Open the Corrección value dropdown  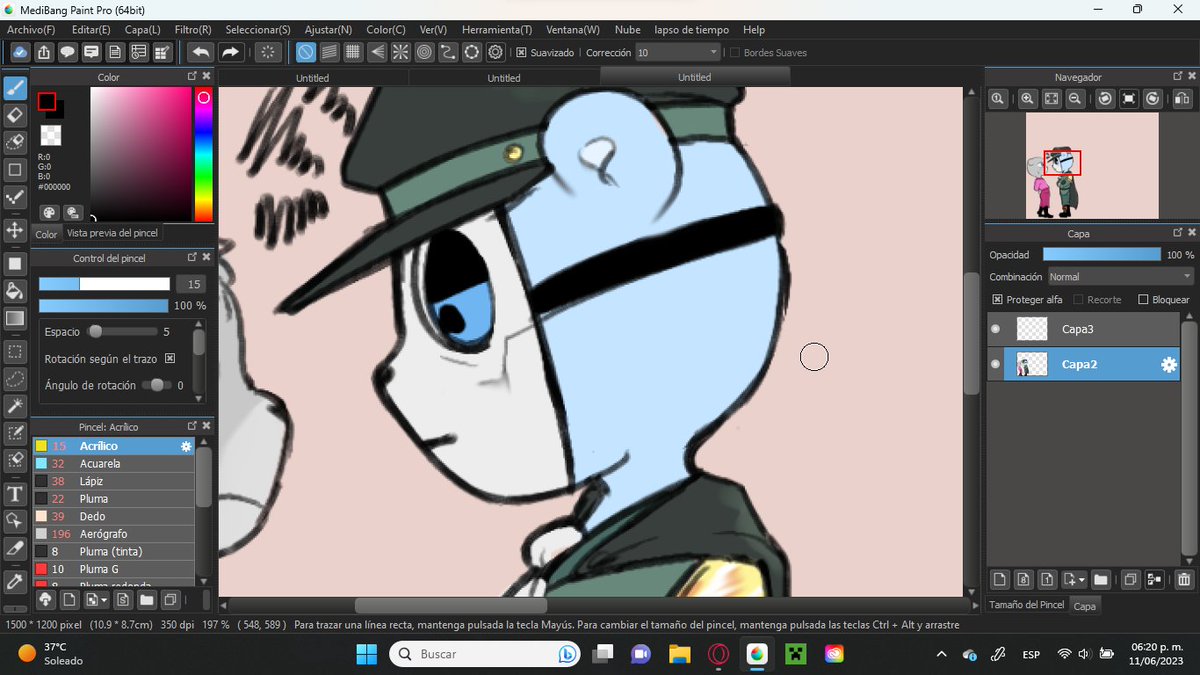click(677, 52)
